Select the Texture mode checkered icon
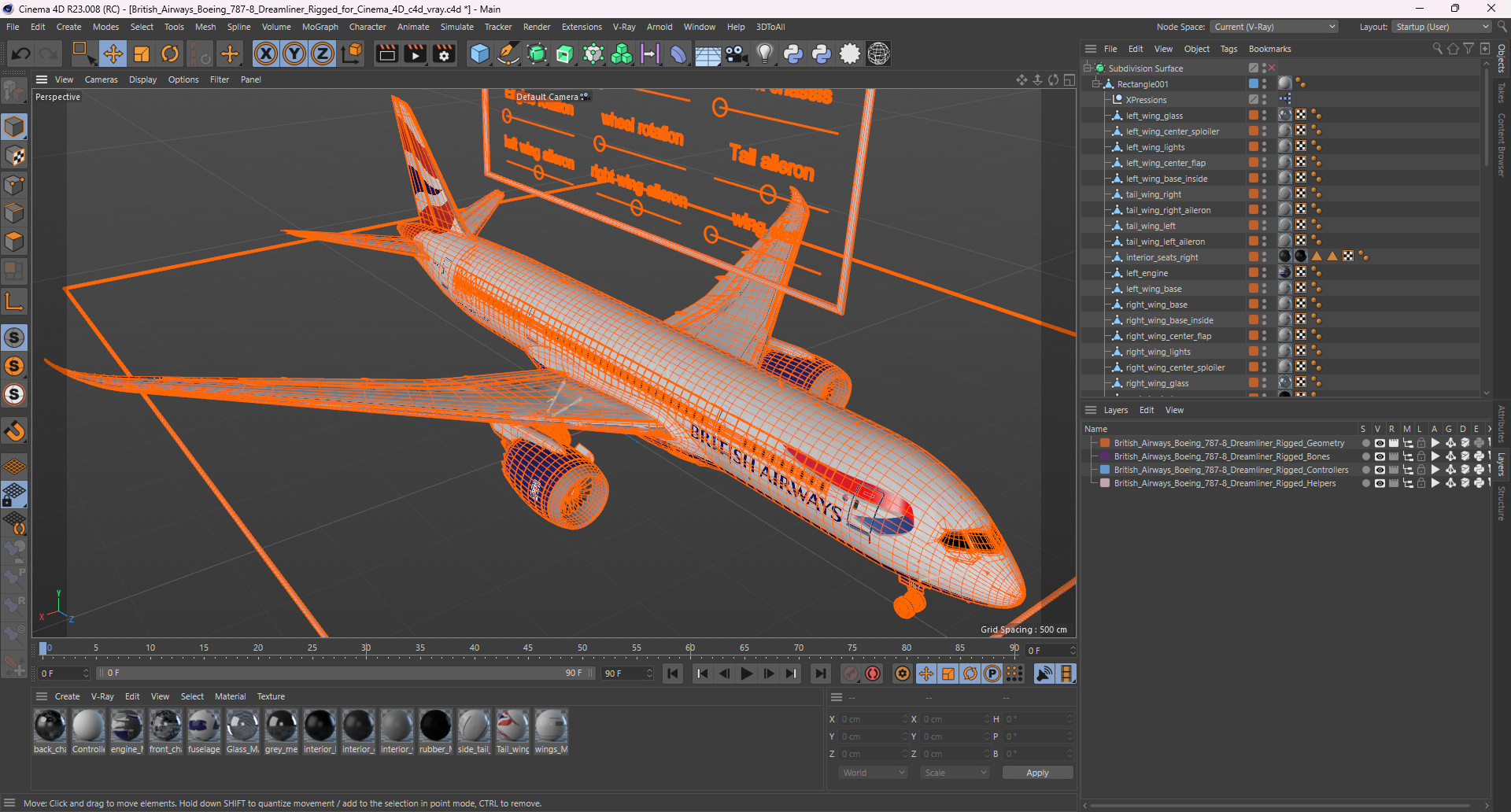Screen dimensions: 1511x812 [14, 156]
